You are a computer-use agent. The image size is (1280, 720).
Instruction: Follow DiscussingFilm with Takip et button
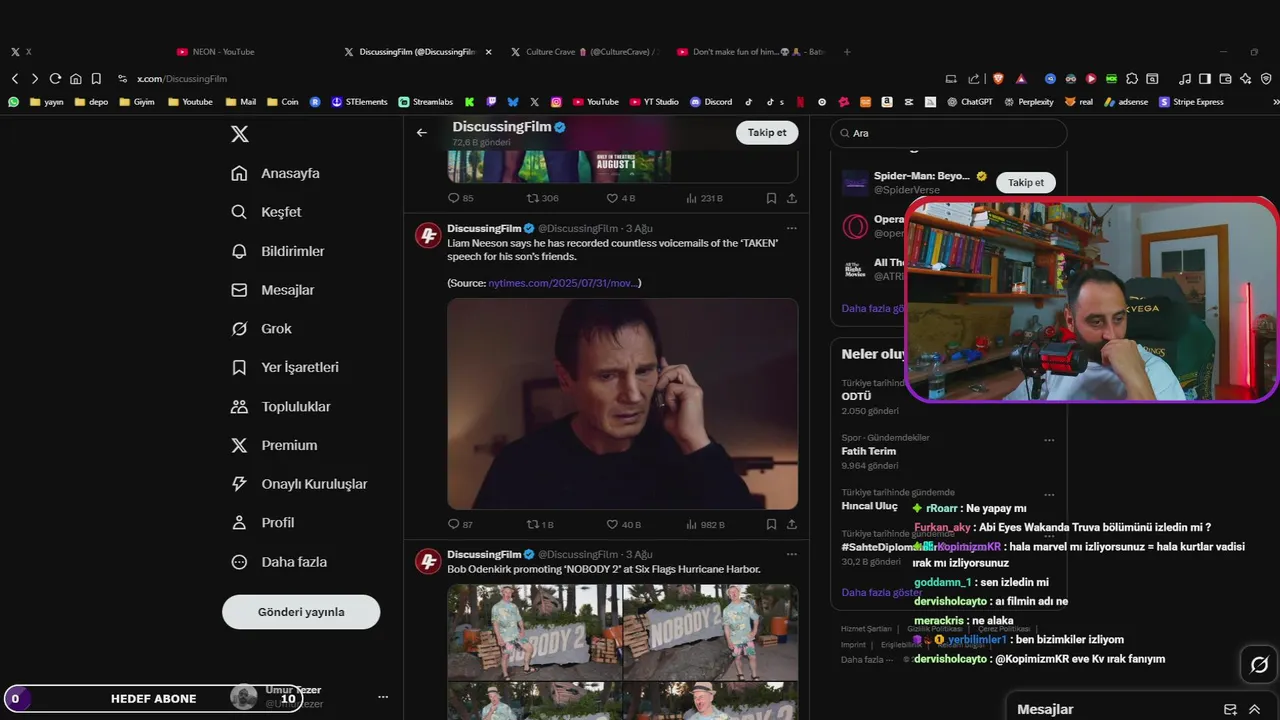(767, 132)
